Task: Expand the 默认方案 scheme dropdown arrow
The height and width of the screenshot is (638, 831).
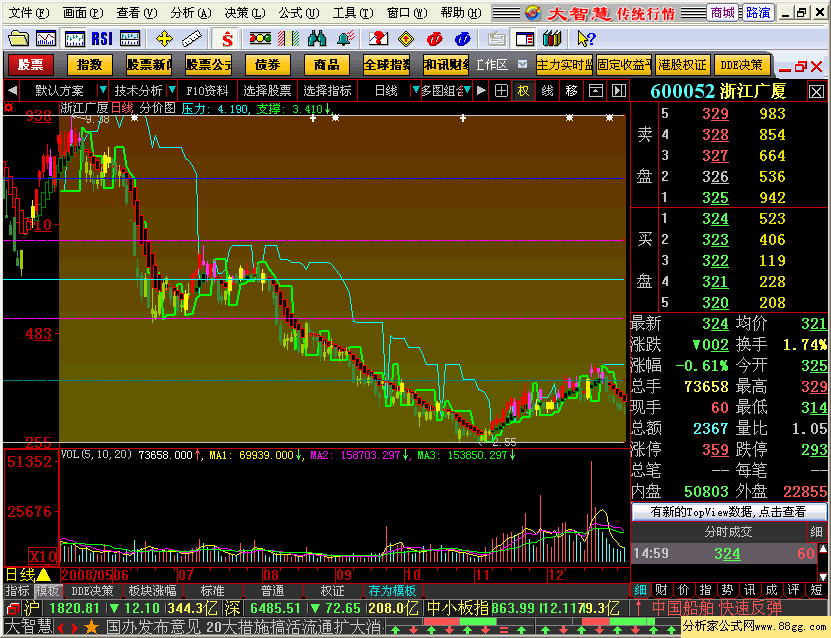Action: [103, 90]
